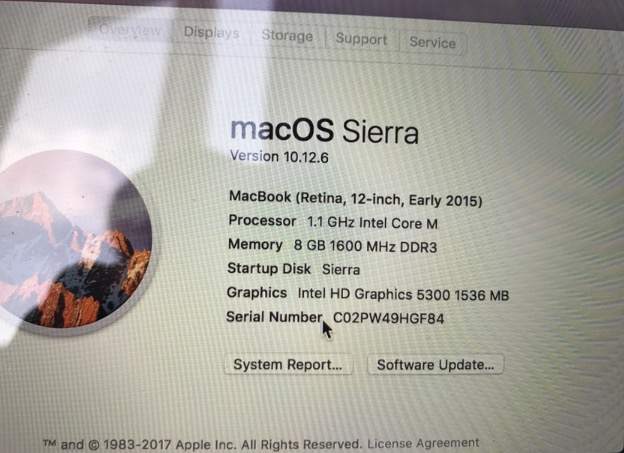Open the Displays tab
Viewport: 624px width, 453px height.
click(x=211, y=33)
